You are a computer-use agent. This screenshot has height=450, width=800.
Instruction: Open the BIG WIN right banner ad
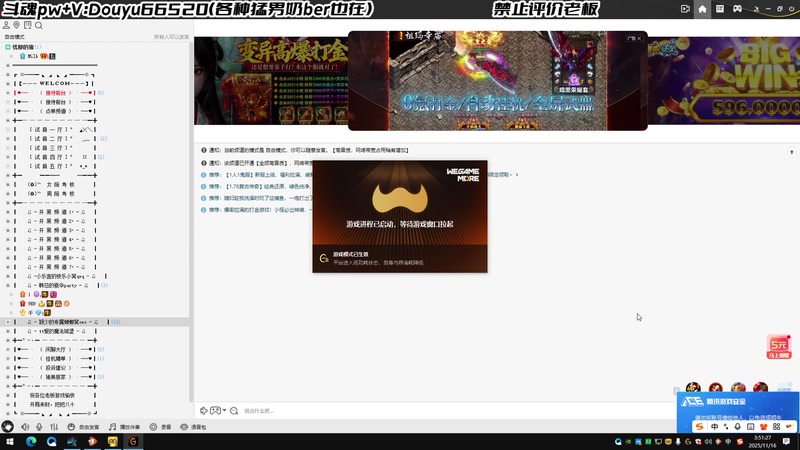coord(723,81)
